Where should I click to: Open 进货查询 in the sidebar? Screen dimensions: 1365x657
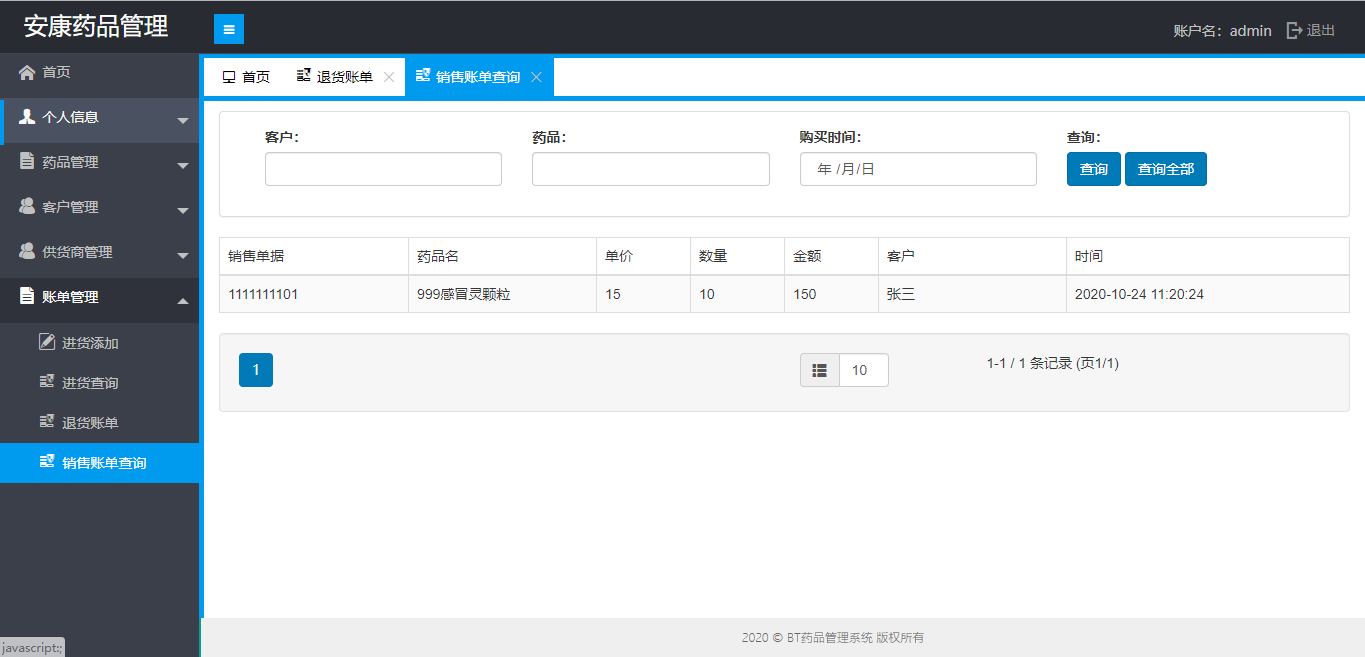(x=100, y=383)
